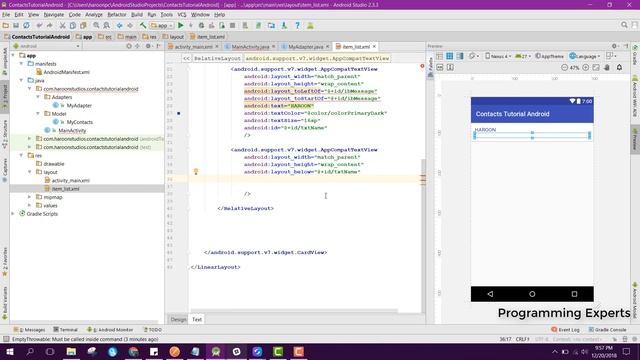640x360 pixels.
Task: Select Design plus Blueprint view mode
Action: (x=460, y=56)
